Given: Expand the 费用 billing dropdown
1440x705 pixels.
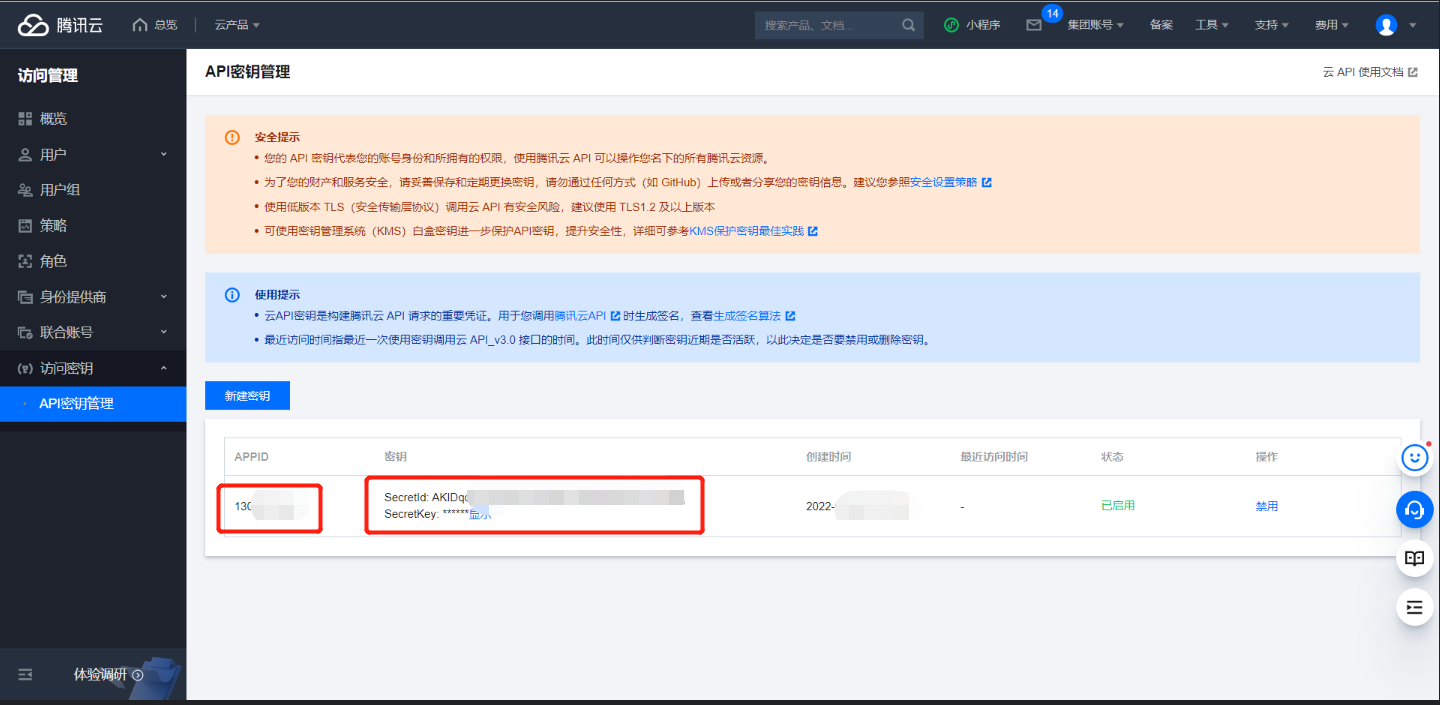Looking at the screenshot, I should (1332, 25).
